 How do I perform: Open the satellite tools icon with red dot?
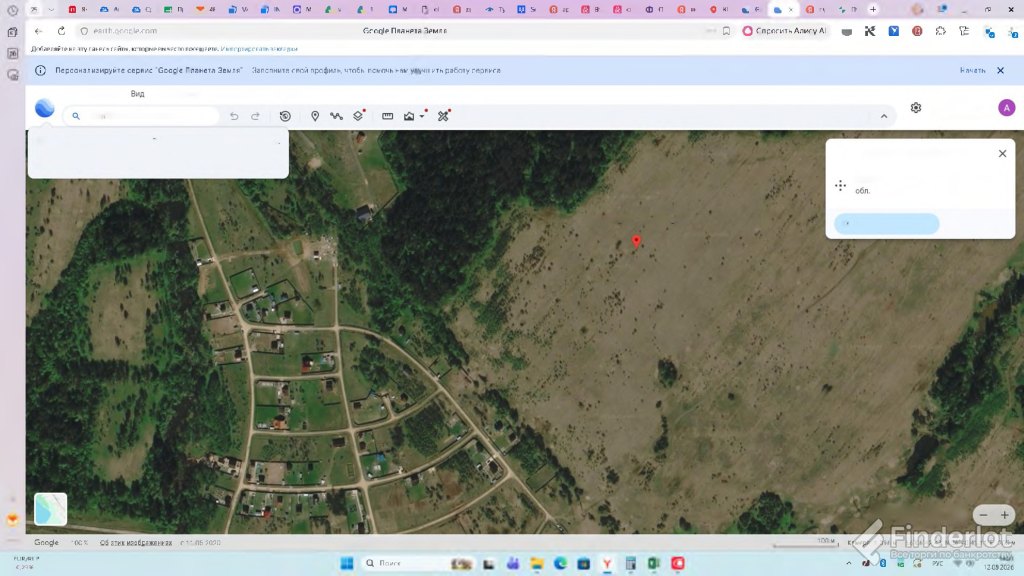444,116
